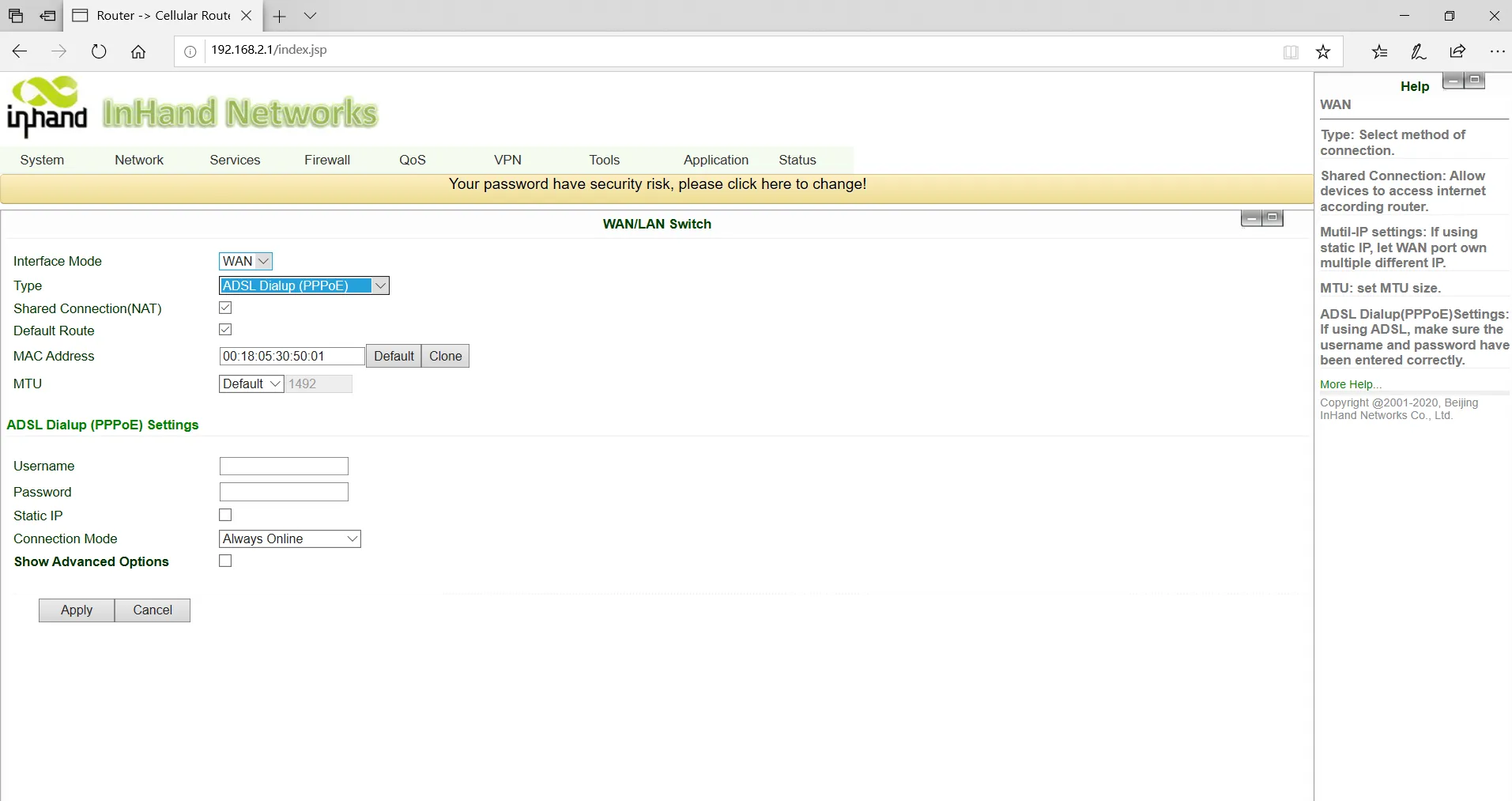Screen dimensions: 1512x801
Task: Click the set tabs aside icon
Action: click(x=48, y=16)
